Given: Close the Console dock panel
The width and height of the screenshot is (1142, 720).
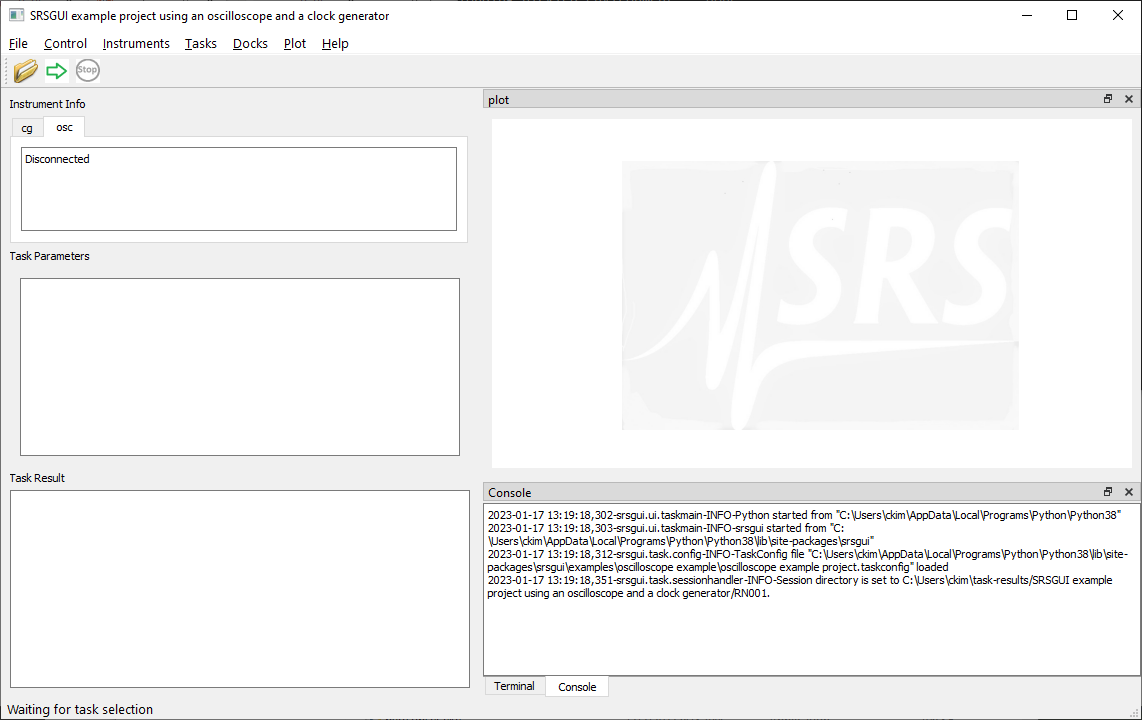Looking at the screenshot, I should coord(1129,492).
